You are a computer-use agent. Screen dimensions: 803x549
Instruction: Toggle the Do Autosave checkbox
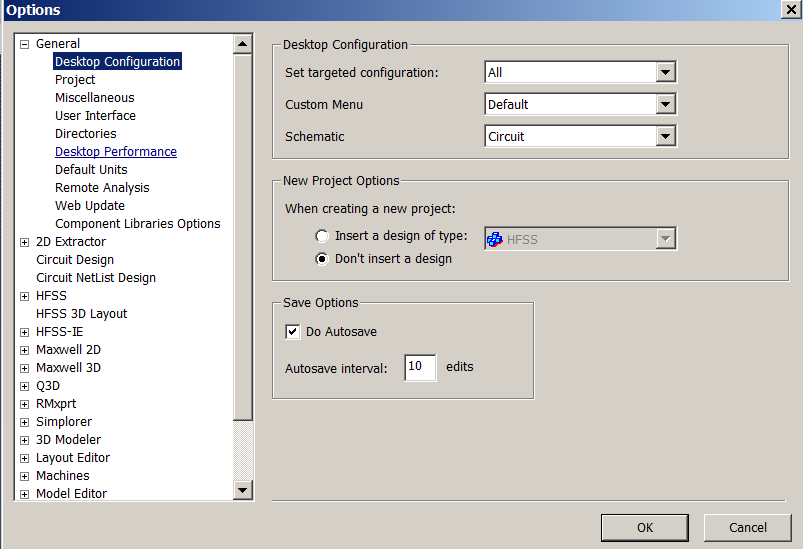coord(292,332)
